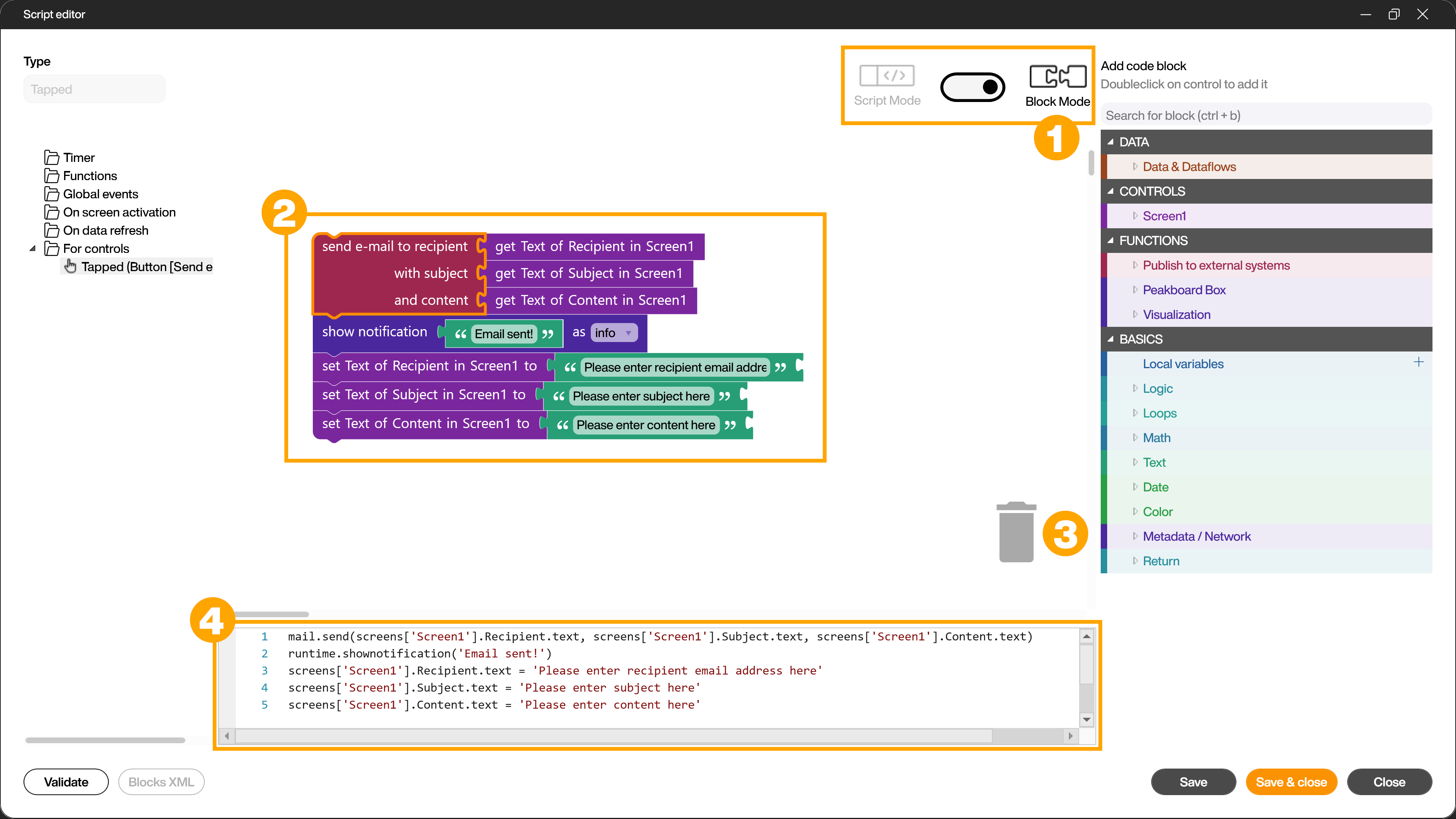
Task: Click code preview scroll left arrow
Action: click(227, 736)
